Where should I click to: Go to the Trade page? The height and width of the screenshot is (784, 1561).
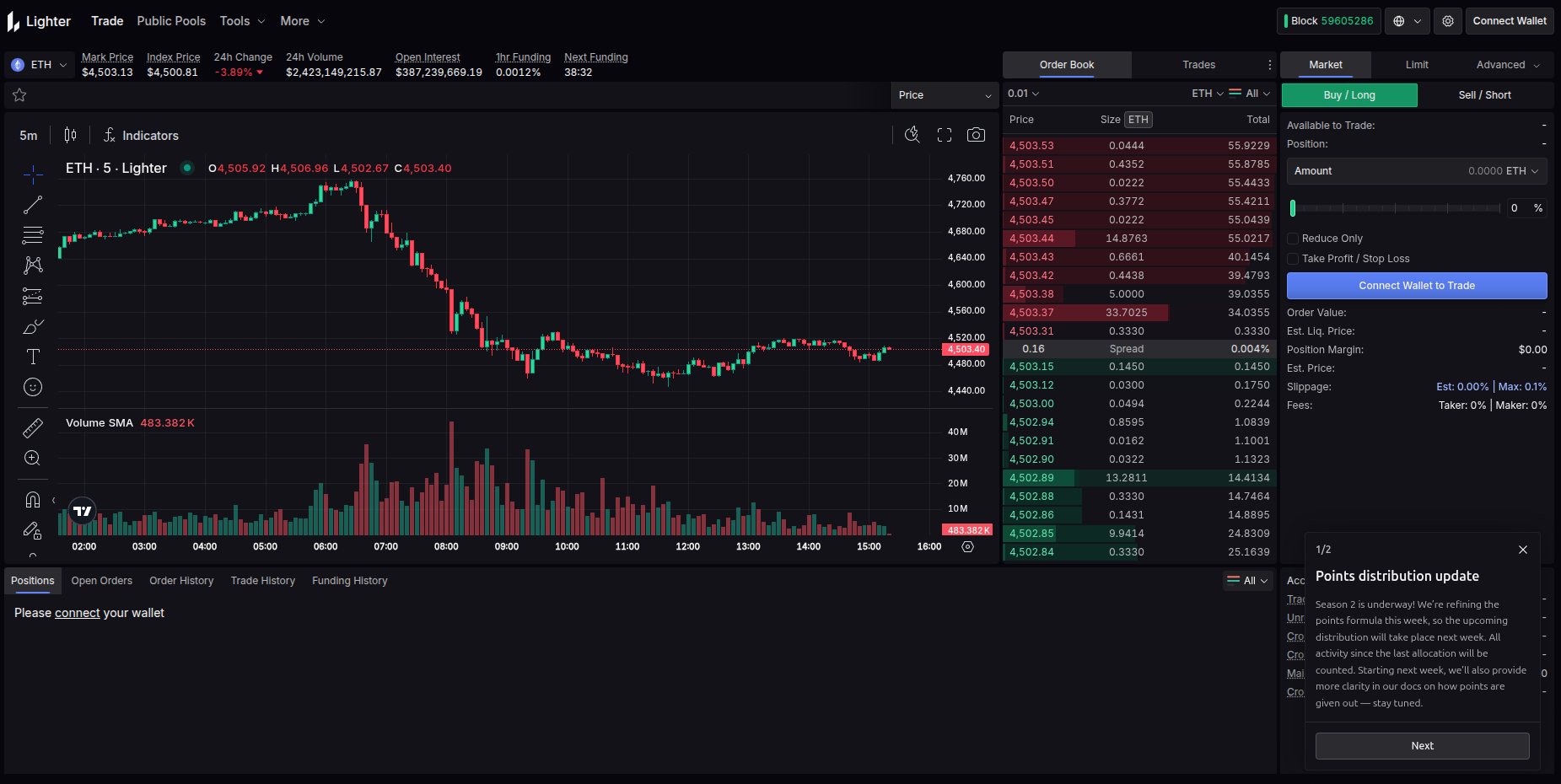point(107,21)
